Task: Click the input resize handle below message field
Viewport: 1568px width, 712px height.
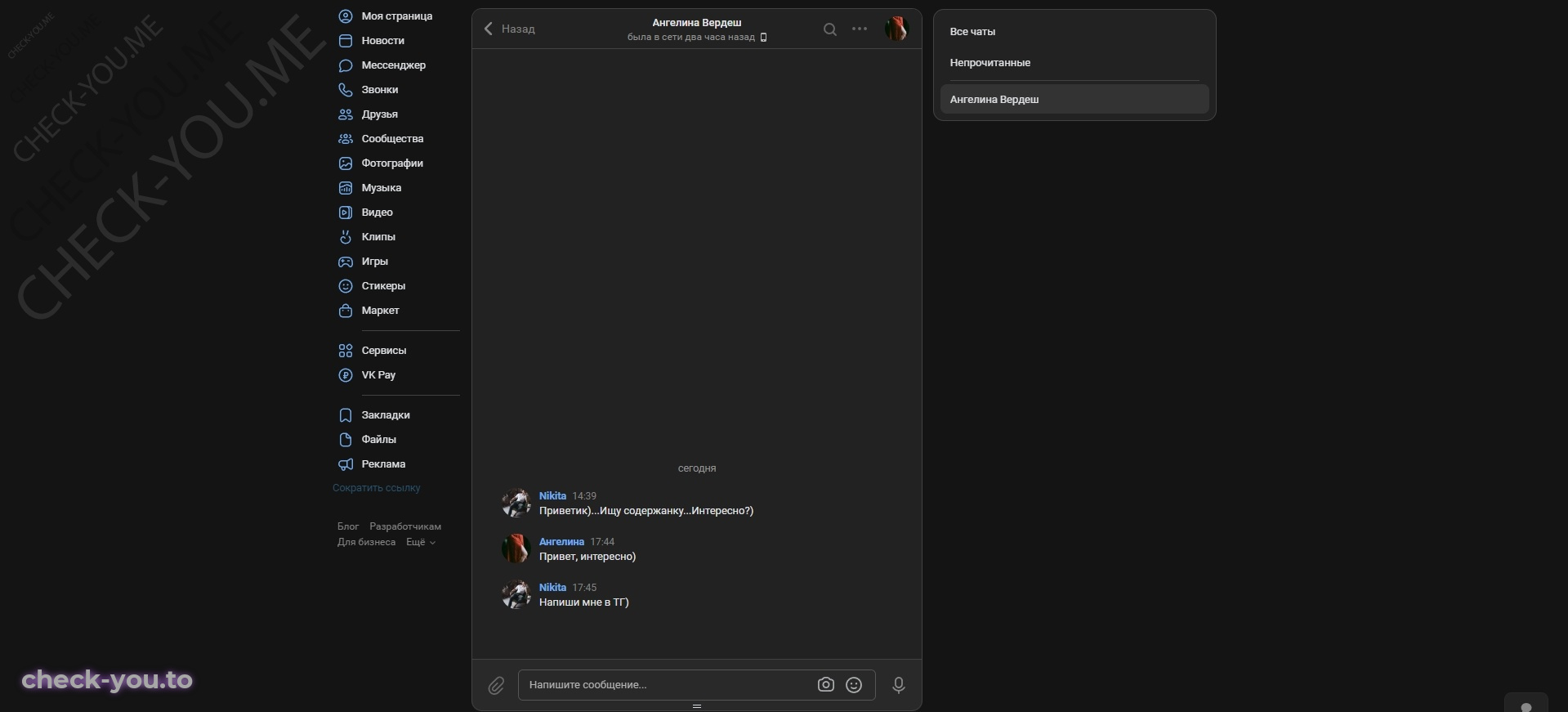Action: (x=697, y=706)
